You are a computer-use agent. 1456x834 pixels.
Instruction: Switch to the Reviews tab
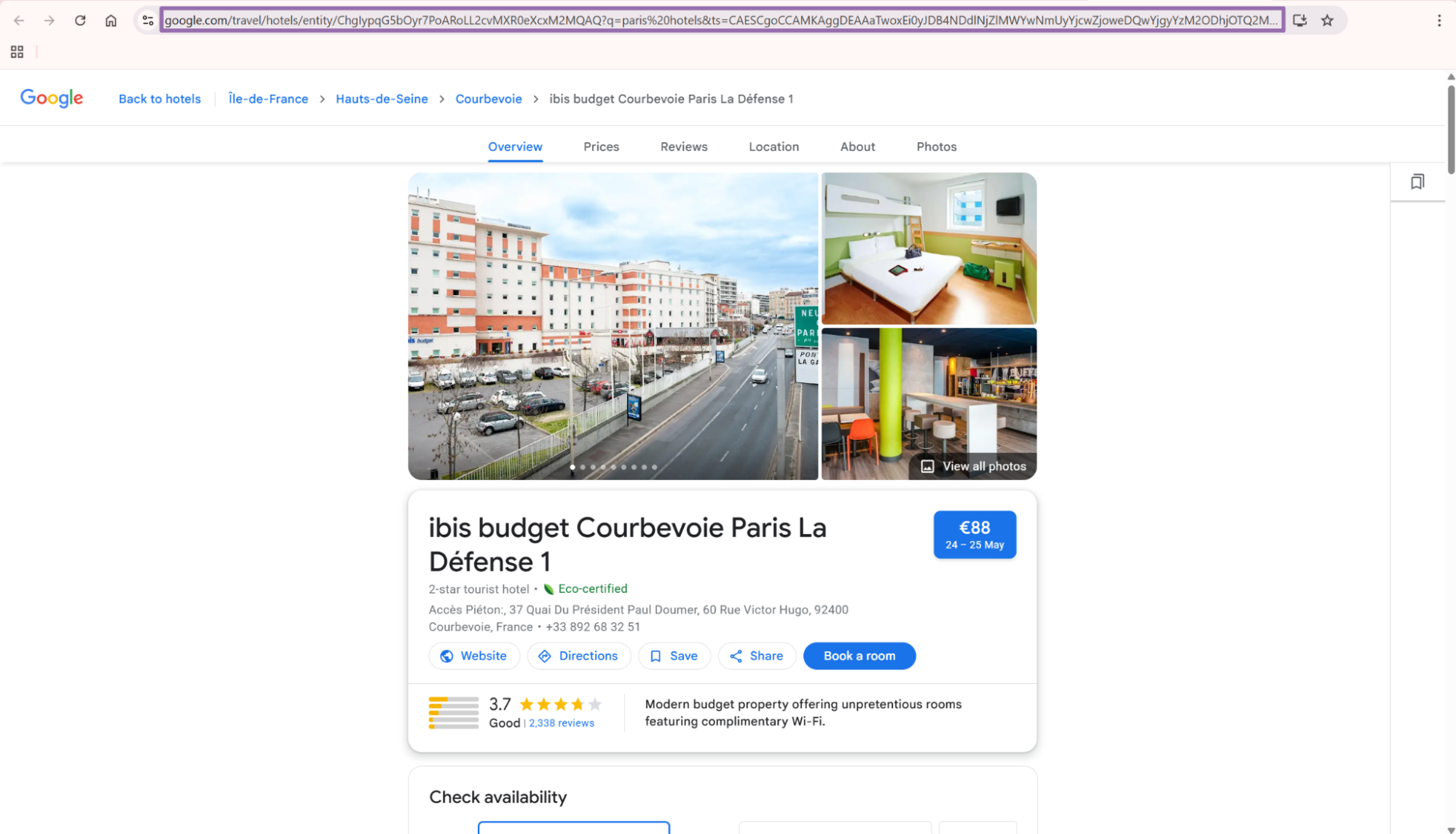(x=683, y=146)
